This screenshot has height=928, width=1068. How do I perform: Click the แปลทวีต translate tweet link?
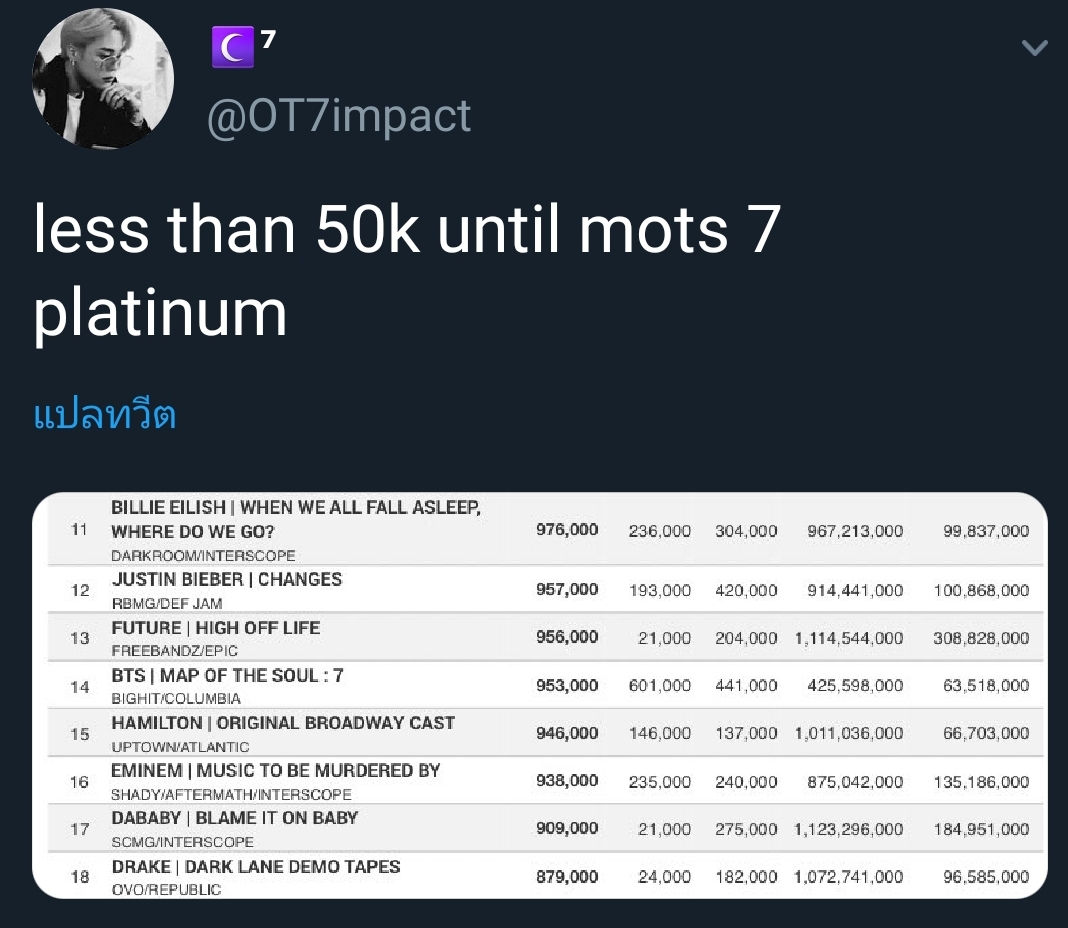click(x=105, y=414)
